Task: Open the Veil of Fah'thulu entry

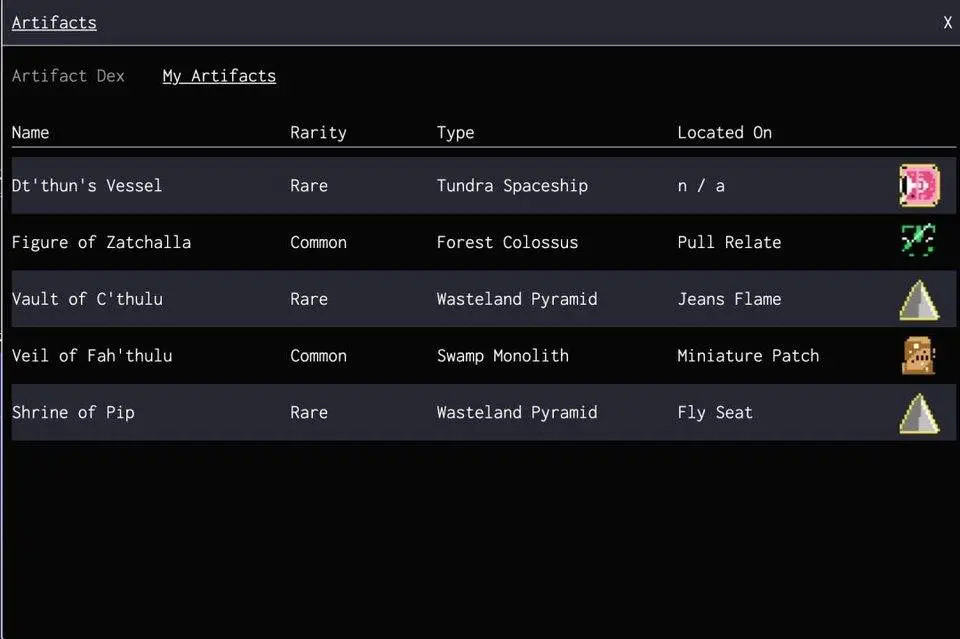Action: (92, 356)
